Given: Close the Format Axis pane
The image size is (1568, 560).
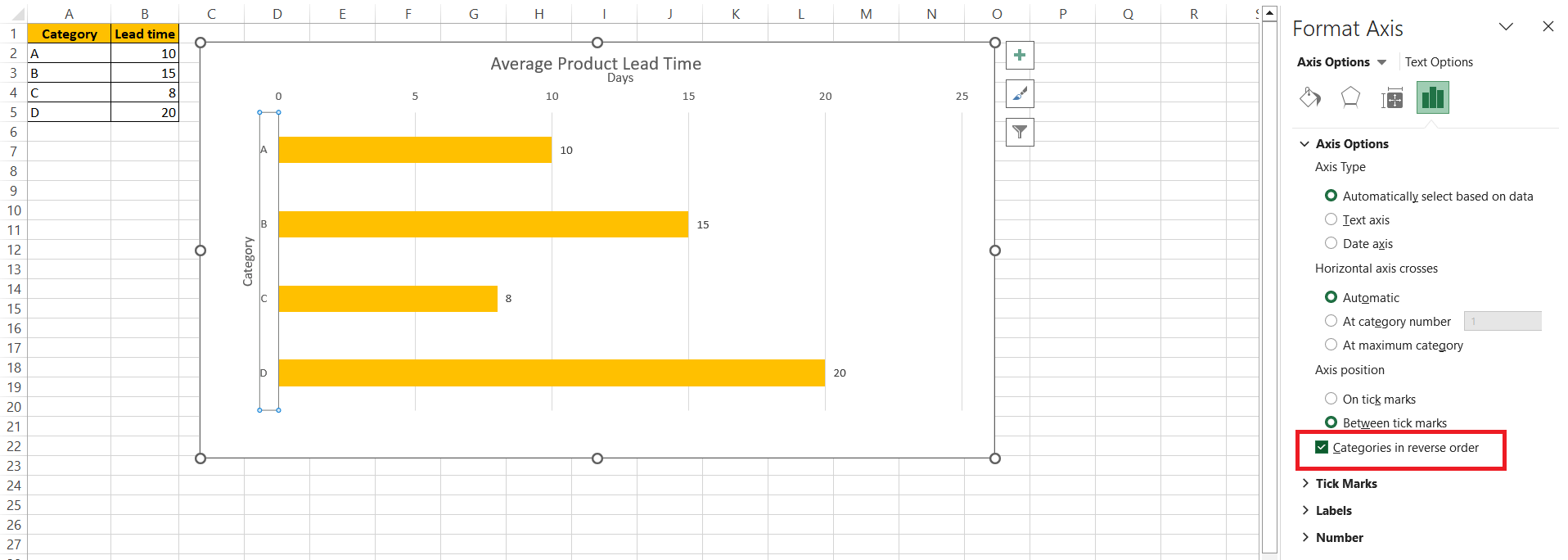Looking at the screenshot, I should (1548, 26).
